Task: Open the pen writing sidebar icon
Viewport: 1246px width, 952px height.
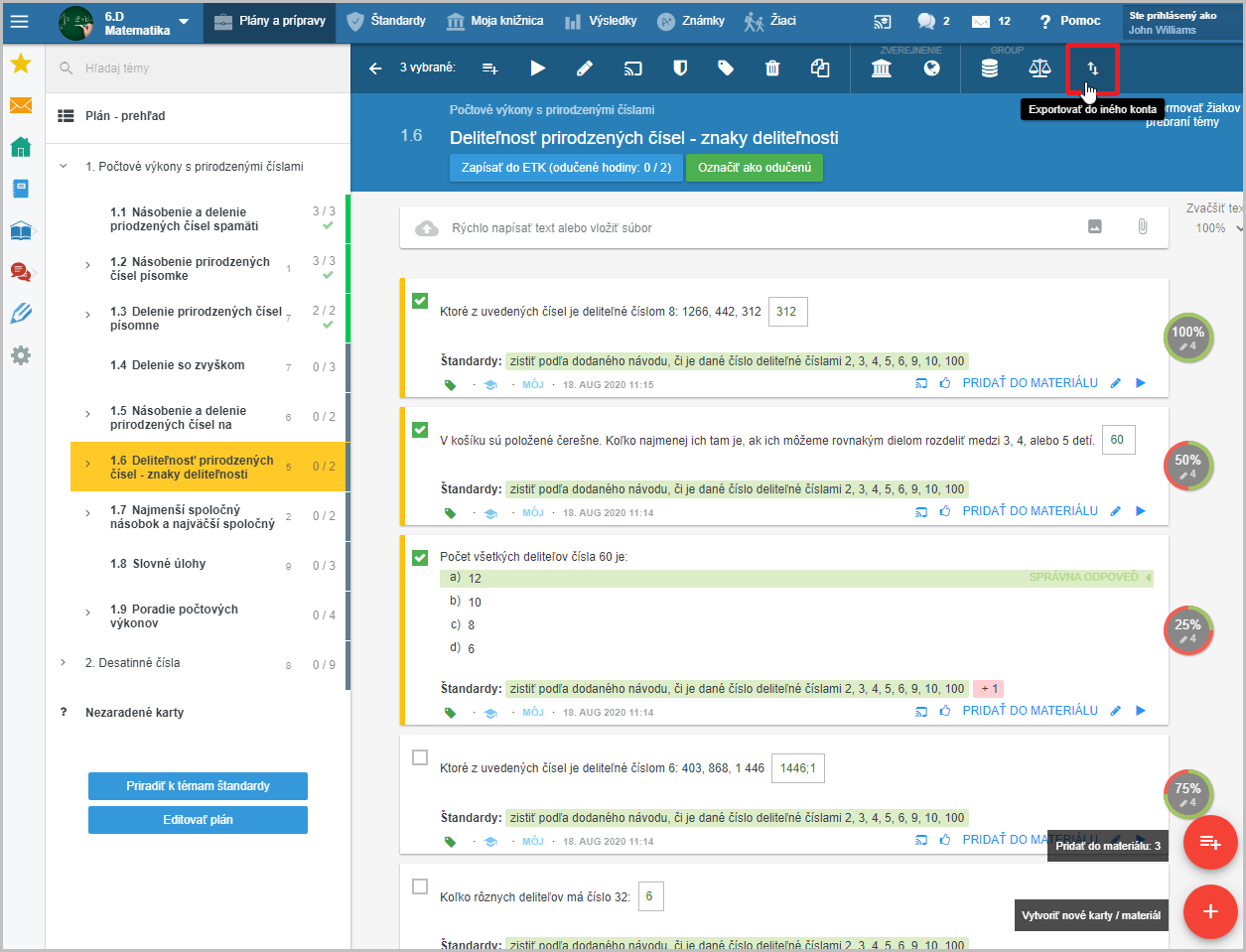Action: point(21,314)
